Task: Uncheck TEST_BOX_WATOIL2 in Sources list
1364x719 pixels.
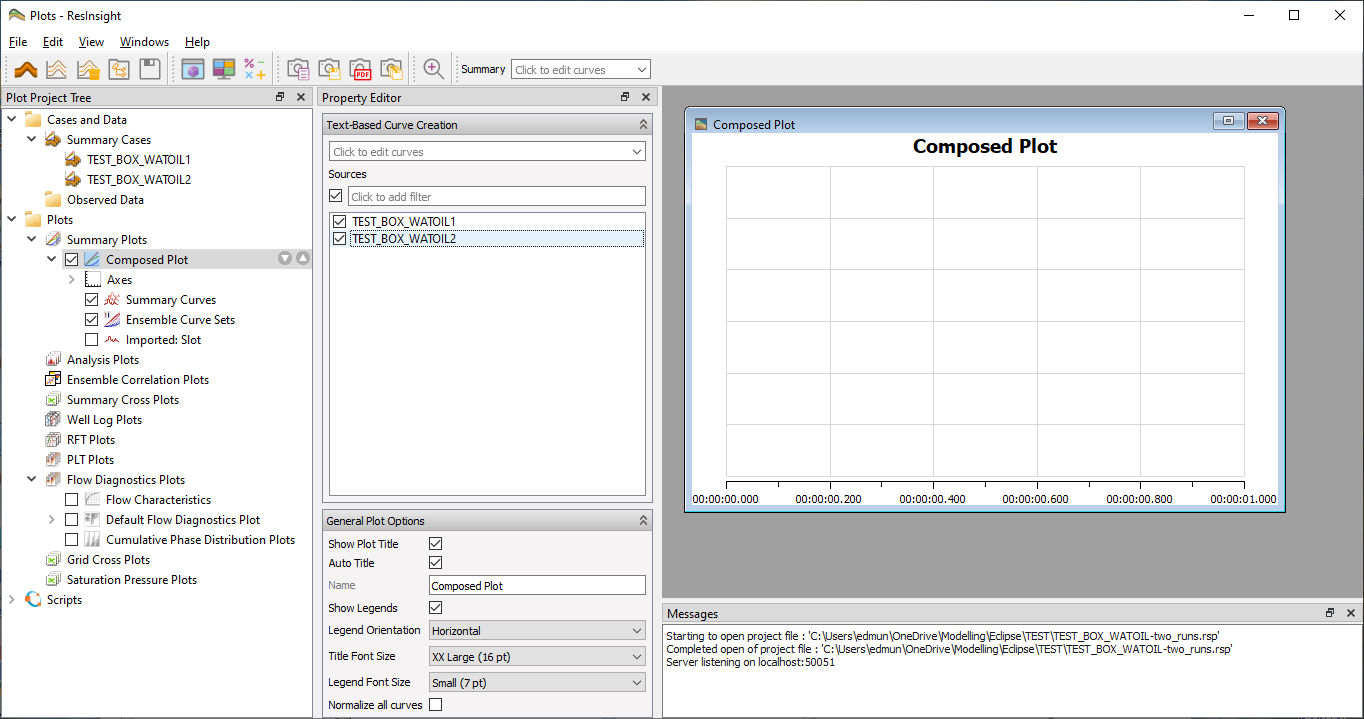Action: coord(340,239)
